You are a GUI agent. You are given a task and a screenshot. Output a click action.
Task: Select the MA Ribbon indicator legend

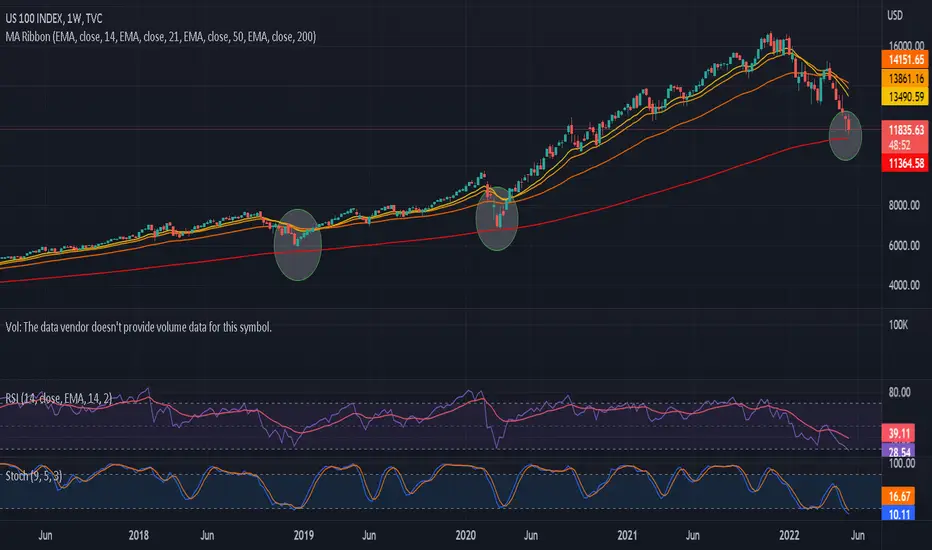pyautogui.click(x=160, y=37)
